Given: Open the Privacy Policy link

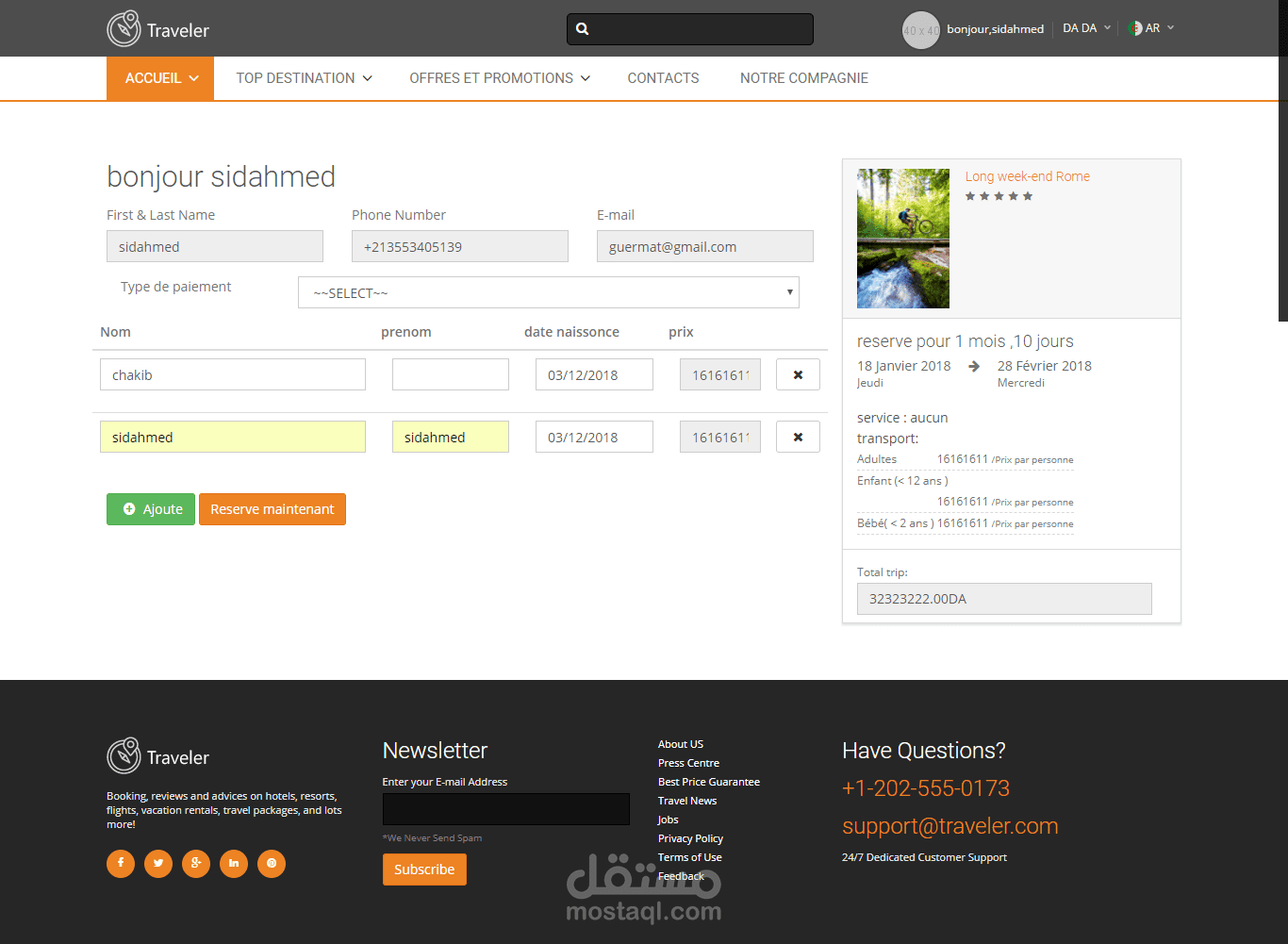Looking at the screenshot, I should 690,838.
